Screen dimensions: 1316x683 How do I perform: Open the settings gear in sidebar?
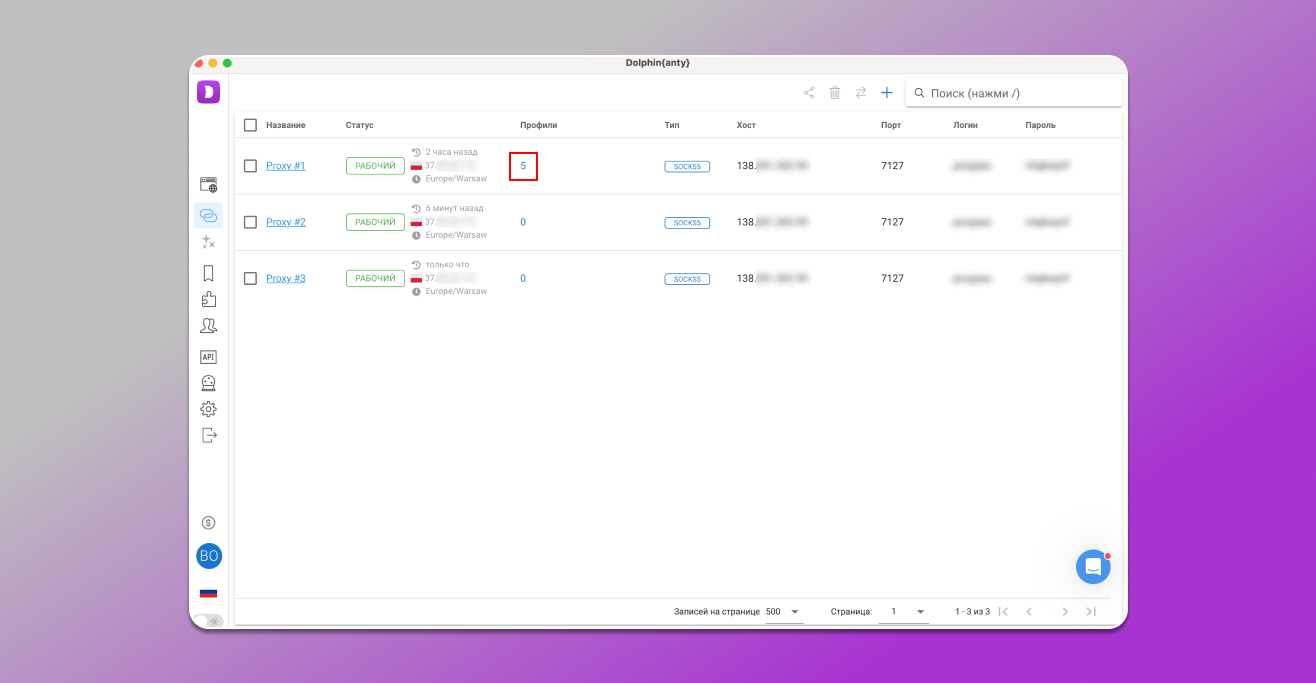208,409
